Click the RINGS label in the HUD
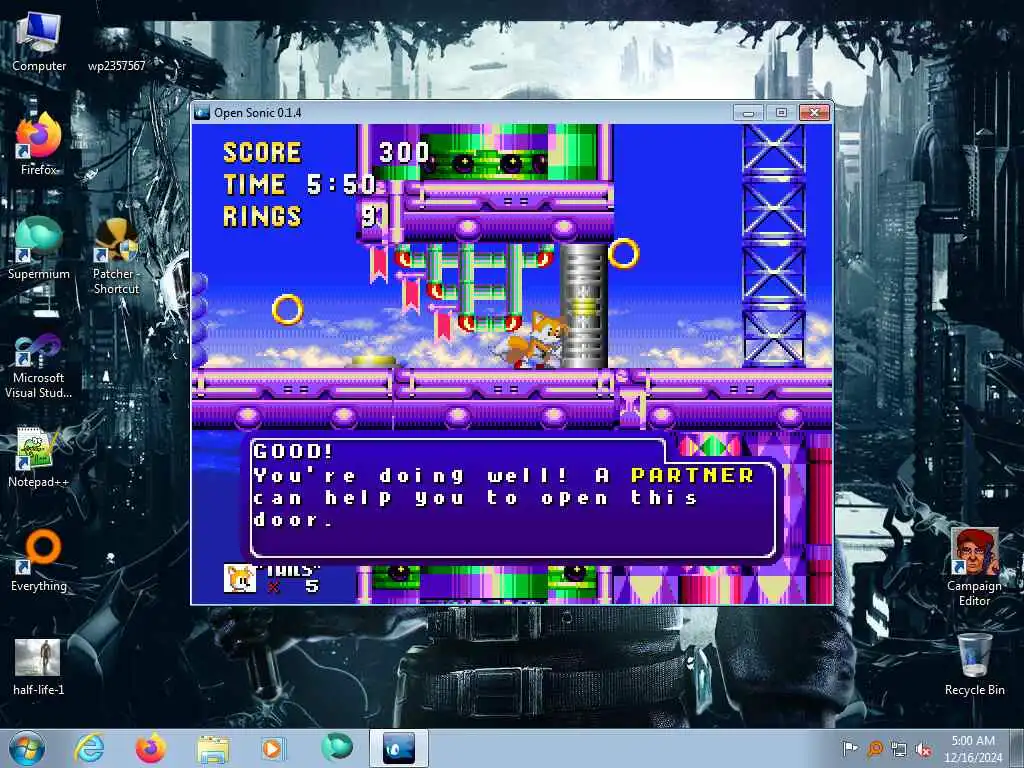Screen dimensions: 1024x768 tap(262, 216)
